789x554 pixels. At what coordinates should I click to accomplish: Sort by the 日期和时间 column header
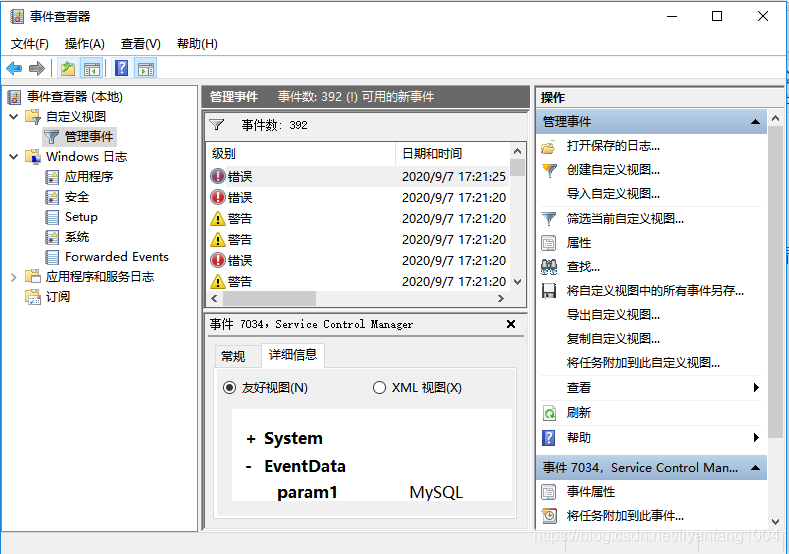coord(453,153)
